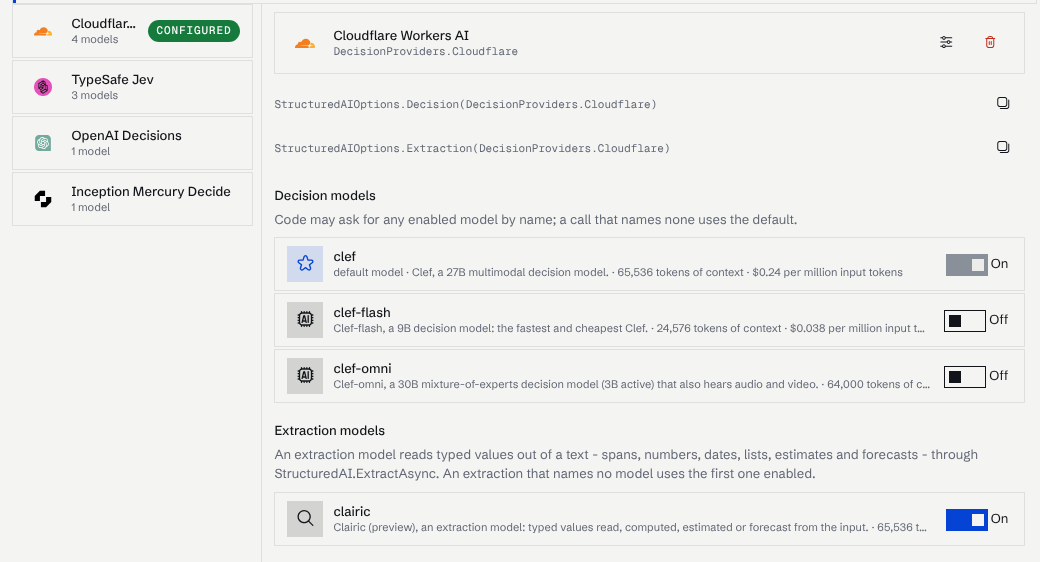This screenshot has width=1040, height=562.
Task: Click the clairic preview description text
Action: click(x=630, y=527)
